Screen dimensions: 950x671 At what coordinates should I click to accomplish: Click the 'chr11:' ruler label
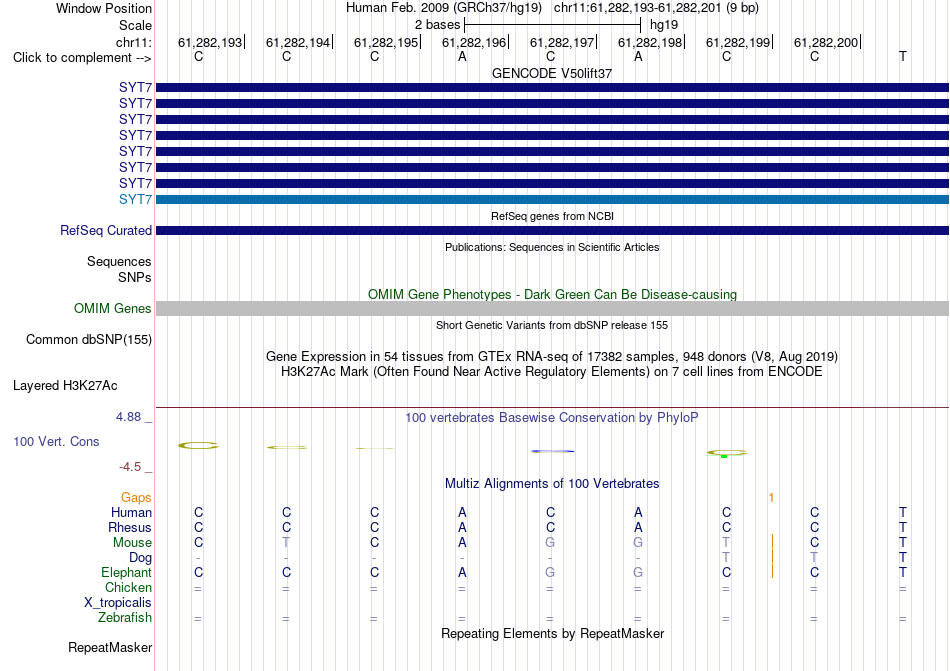(133, 42)
